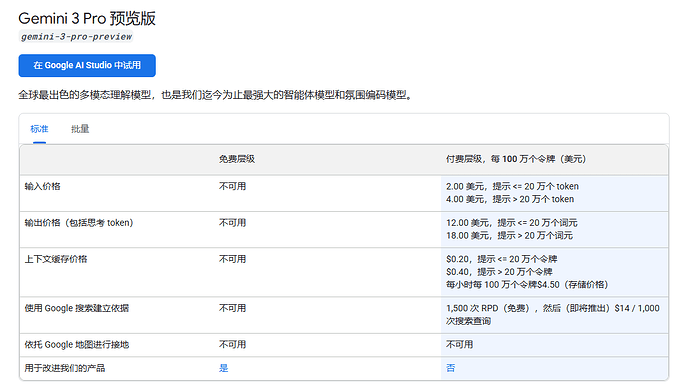This screenshot has height=391, width=690.
Task: Click the 付费层级 per 100 万个令牌 column header
Action: coord(516,159)
